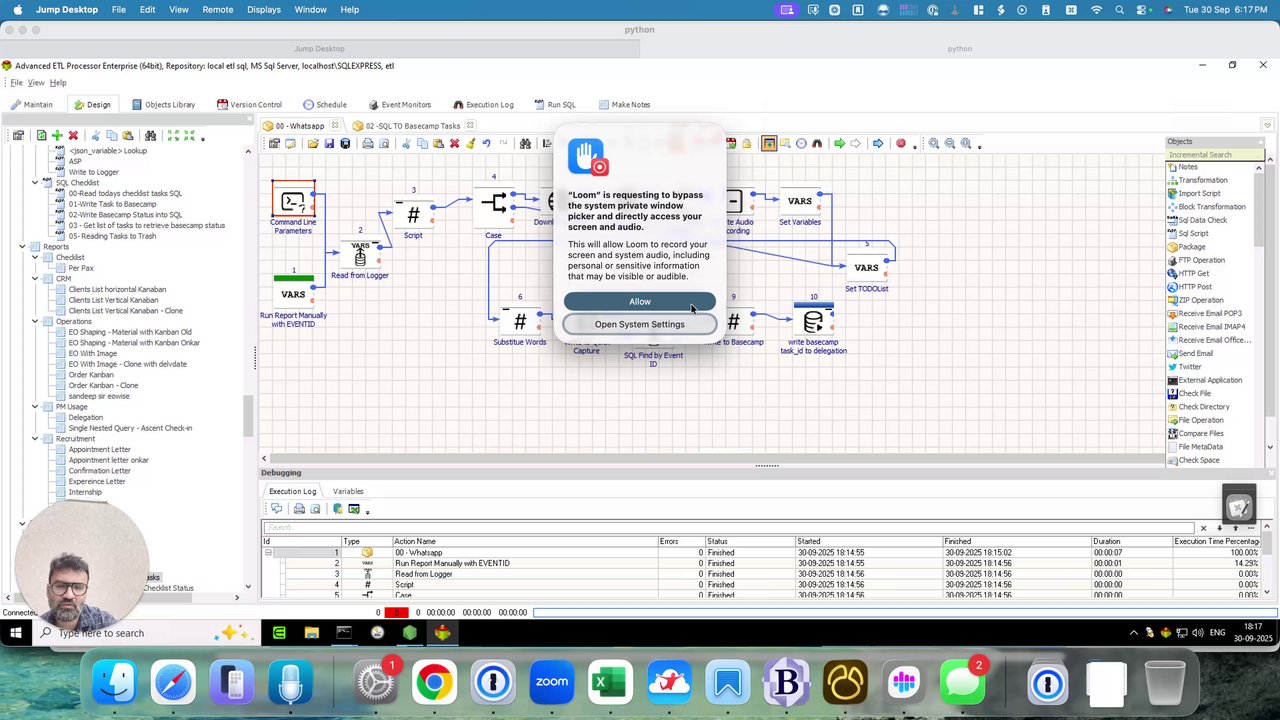
Task: Select the write basecamp task_id node
Action: click(814, 321)
